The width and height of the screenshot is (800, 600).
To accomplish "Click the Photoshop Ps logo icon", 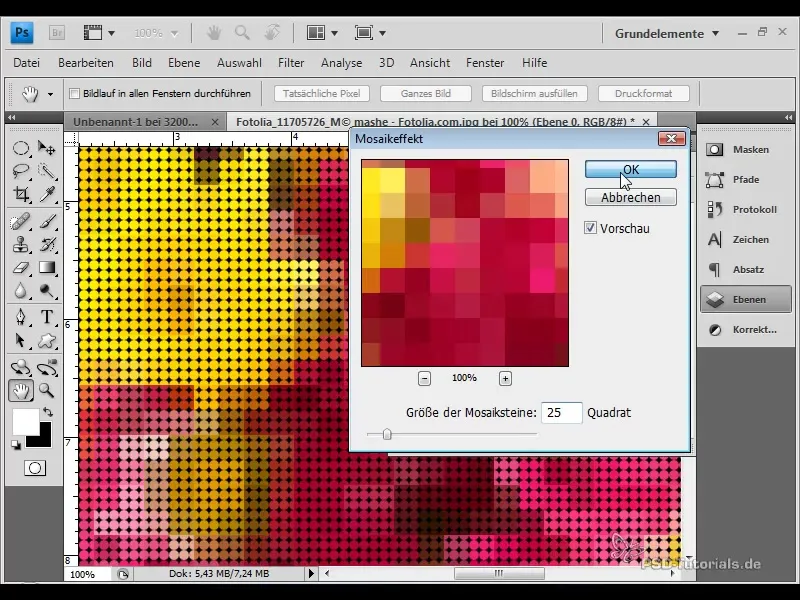I will point(22,33).
